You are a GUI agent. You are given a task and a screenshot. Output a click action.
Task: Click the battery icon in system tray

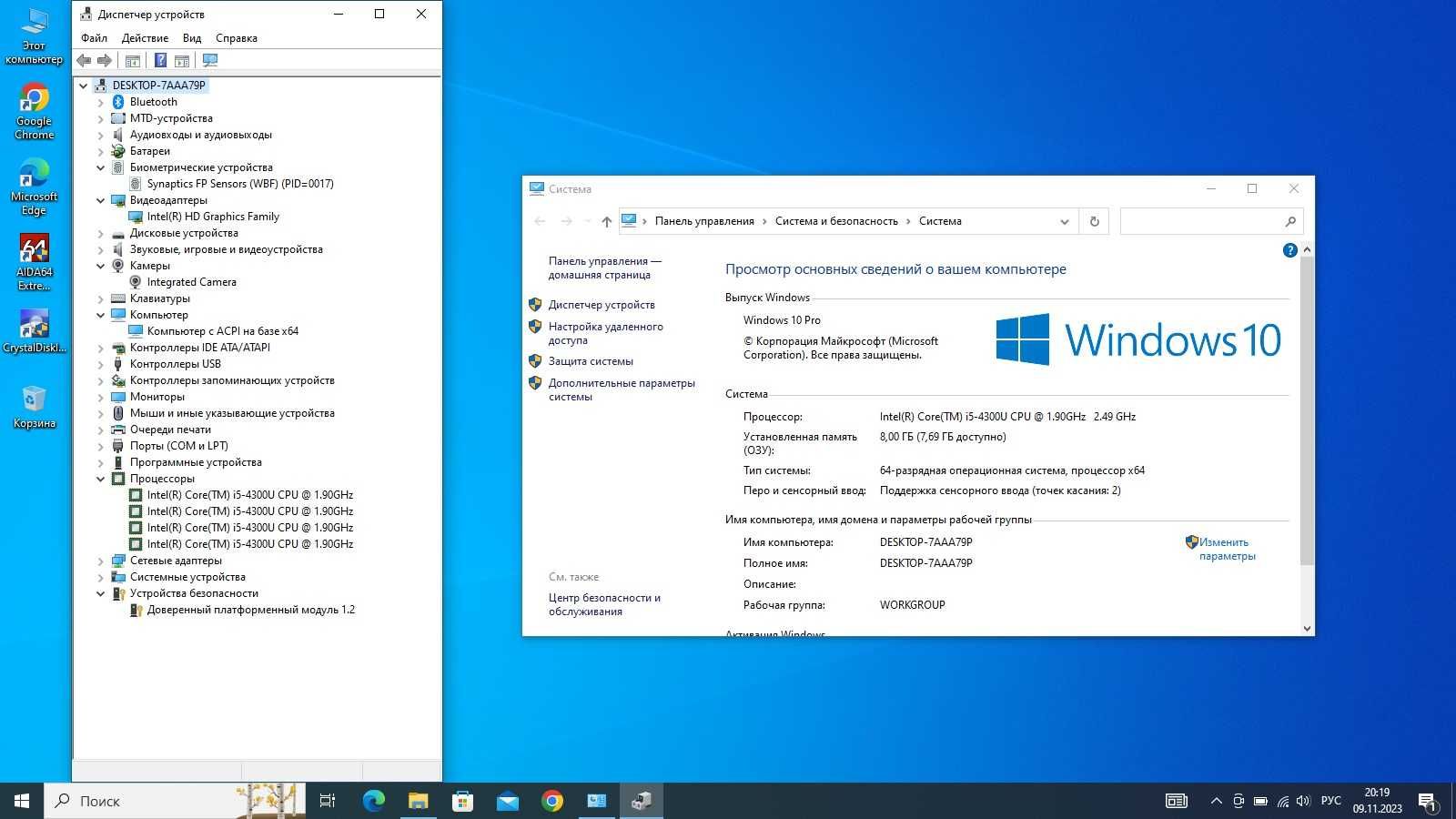pos(1260,801)
